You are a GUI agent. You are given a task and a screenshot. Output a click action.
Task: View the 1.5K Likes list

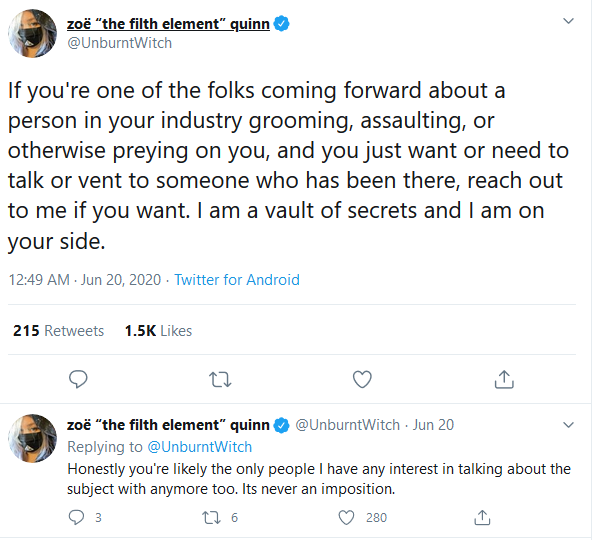pos(158,331)
